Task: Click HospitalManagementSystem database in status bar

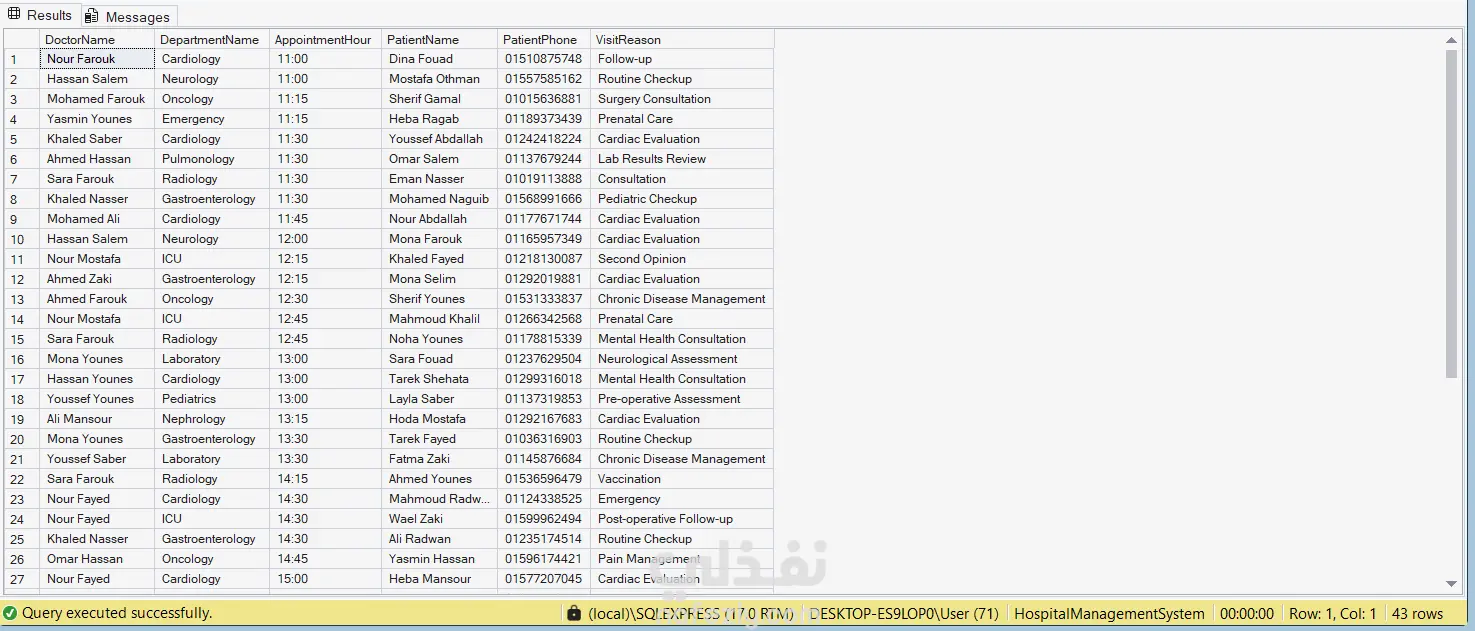Action: click(1109, 613)
